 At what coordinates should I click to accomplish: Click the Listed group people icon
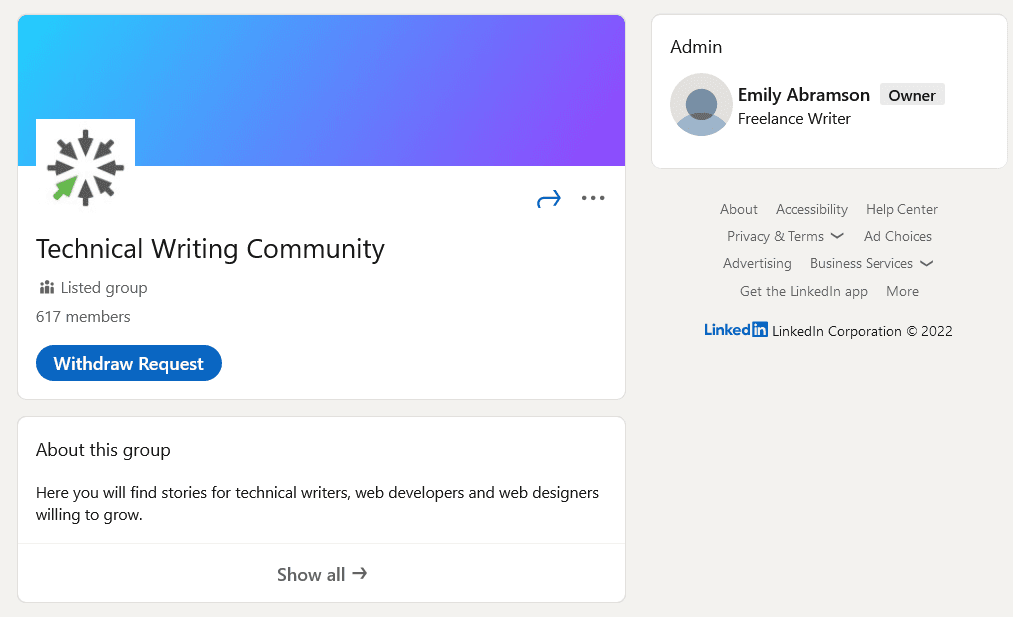[x=46, y=288]
